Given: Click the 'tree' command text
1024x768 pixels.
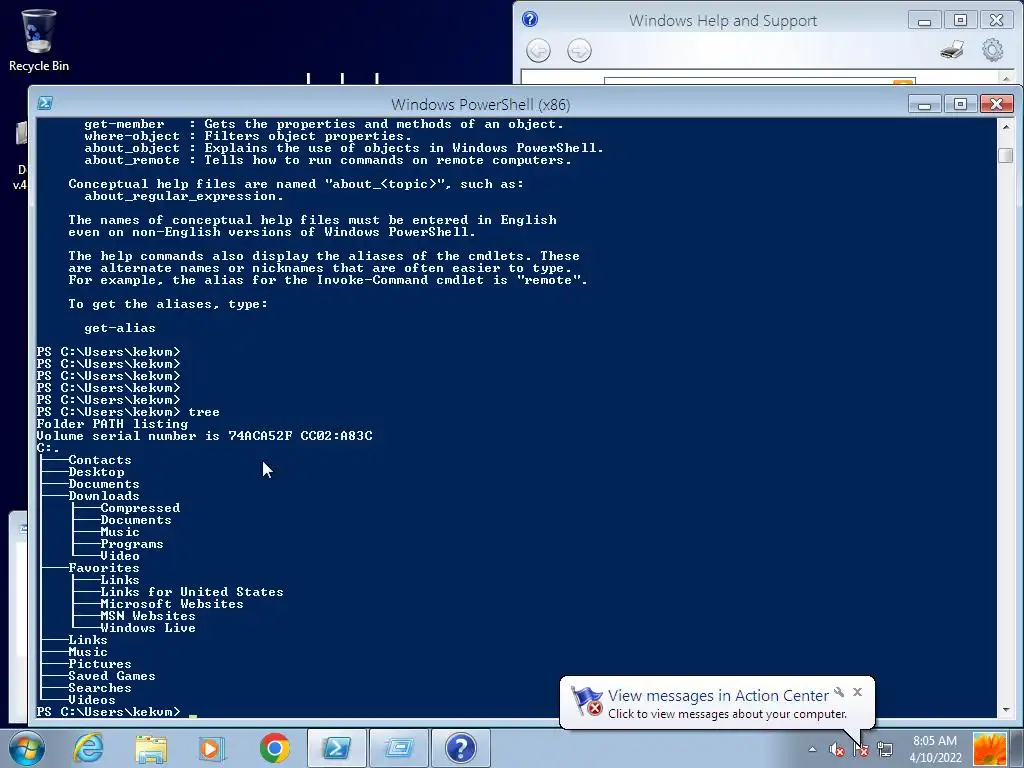Looking at the screenshot, I should [x=204, y=412].
